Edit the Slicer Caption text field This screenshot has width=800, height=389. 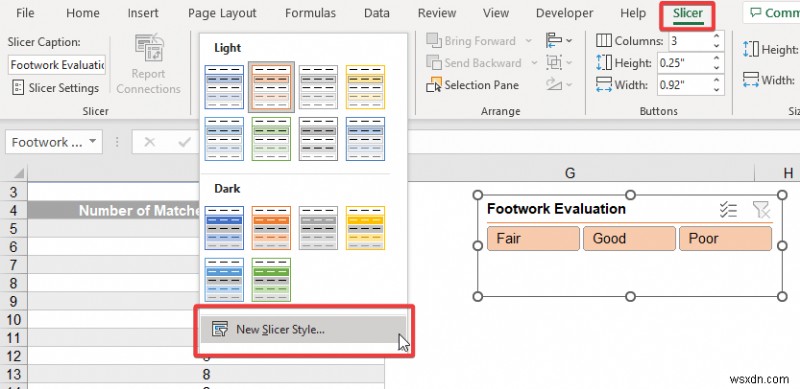click(x=57, y=65)
